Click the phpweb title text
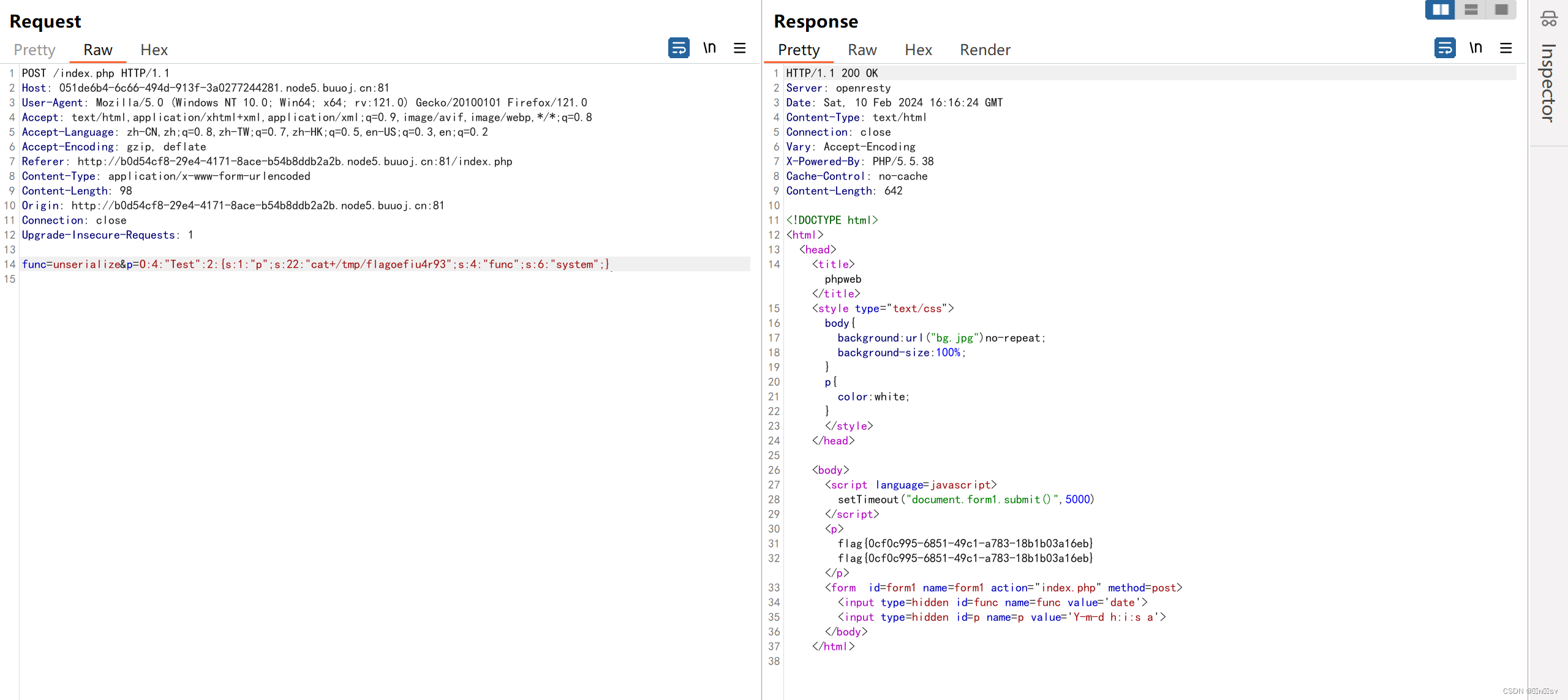This screenshot has height=700, width=1568. [x=843, y=279]
